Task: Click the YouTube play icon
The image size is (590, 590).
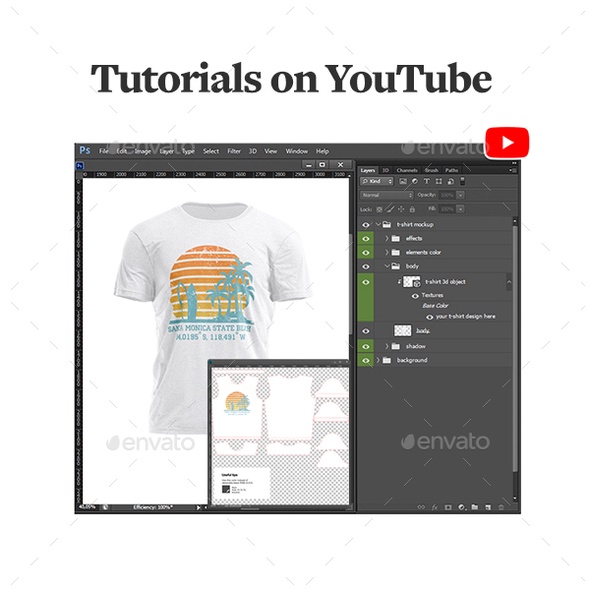Action: (x=507, y=143)
